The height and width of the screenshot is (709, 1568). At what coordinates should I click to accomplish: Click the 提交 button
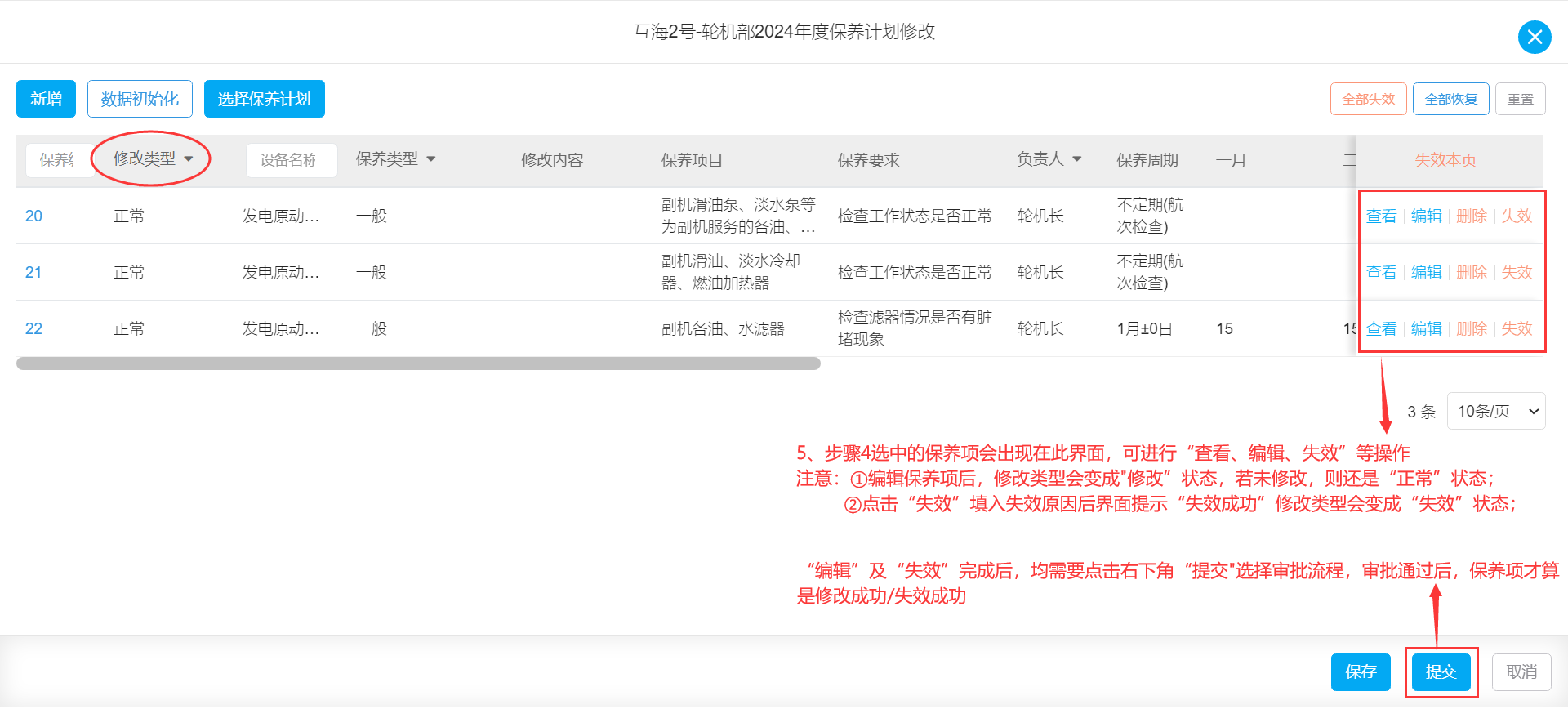point(1441,671)
